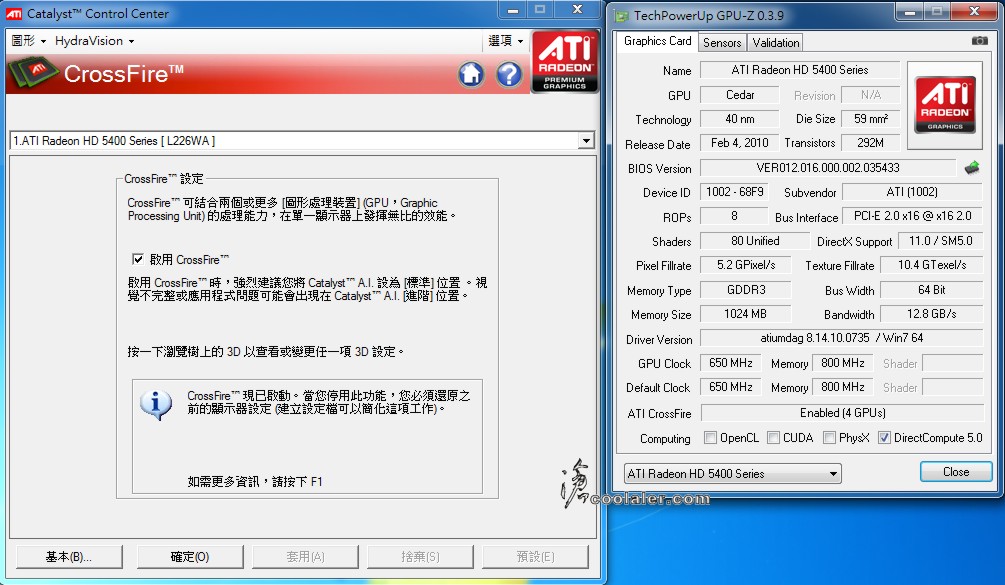Click the Pixel Fillrate value 5.2 GPixel/s
This screenshot has width=1005, height=585.
(x=746, y=265)
